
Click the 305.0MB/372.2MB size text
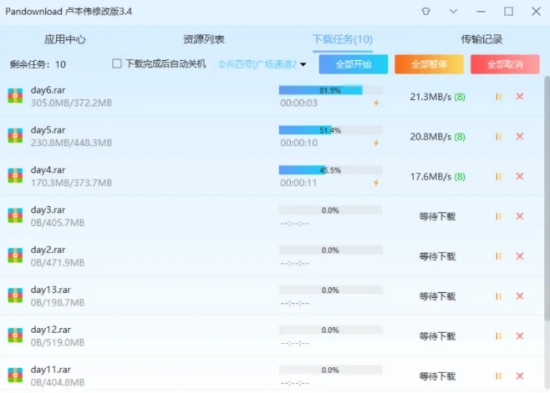pyautogui.click(x=71, y=103)
